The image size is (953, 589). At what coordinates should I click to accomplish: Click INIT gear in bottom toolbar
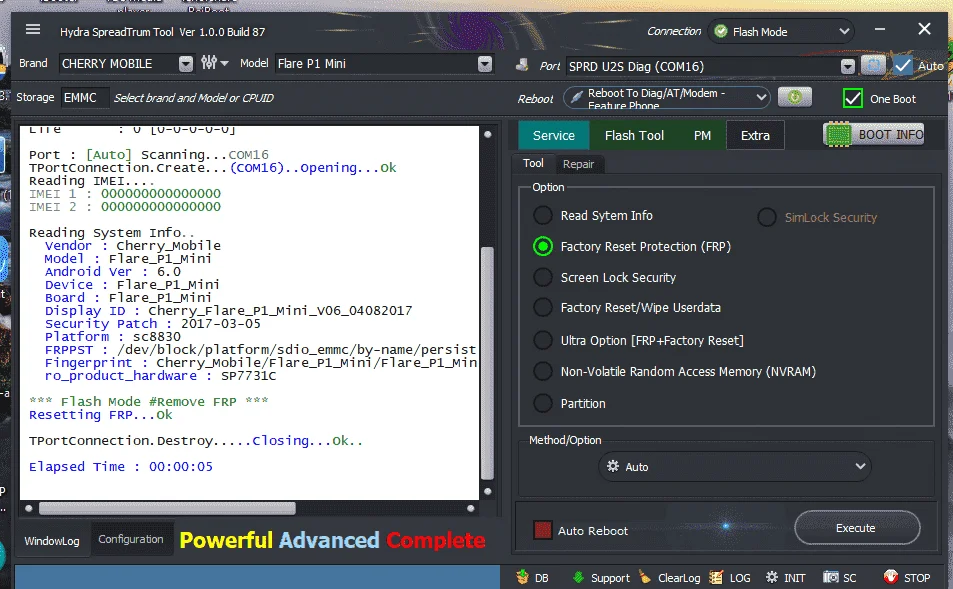click(772, 577)
